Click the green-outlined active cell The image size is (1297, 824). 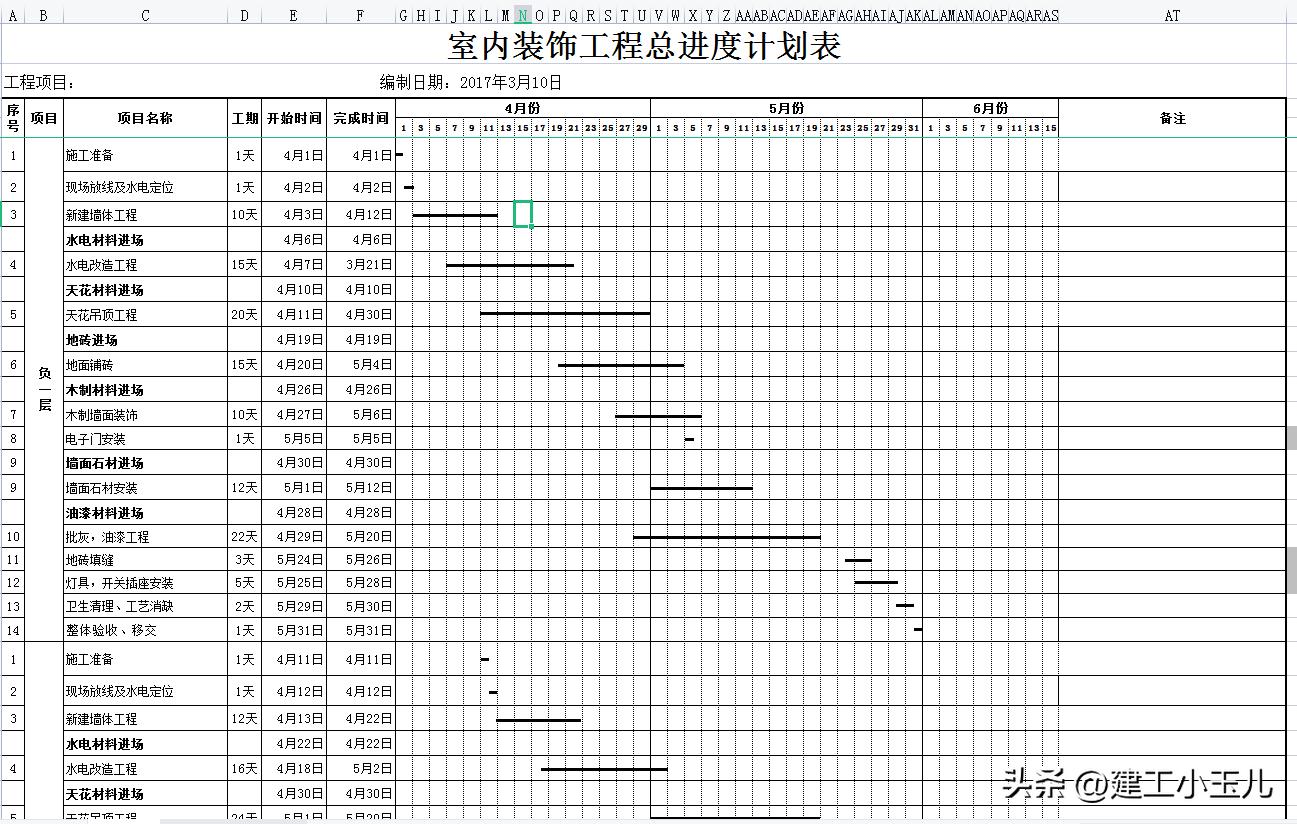pyautogui.click(x=523, y=214)
